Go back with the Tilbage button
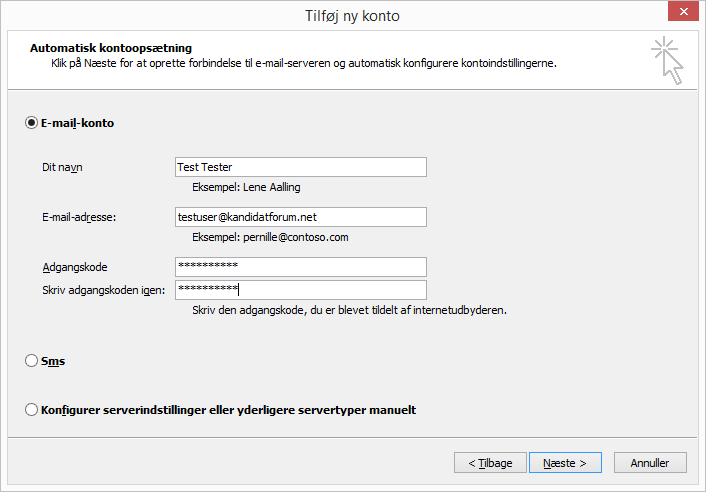The height and width of the screenshot is (492, 706). click(x=489, y=463)
